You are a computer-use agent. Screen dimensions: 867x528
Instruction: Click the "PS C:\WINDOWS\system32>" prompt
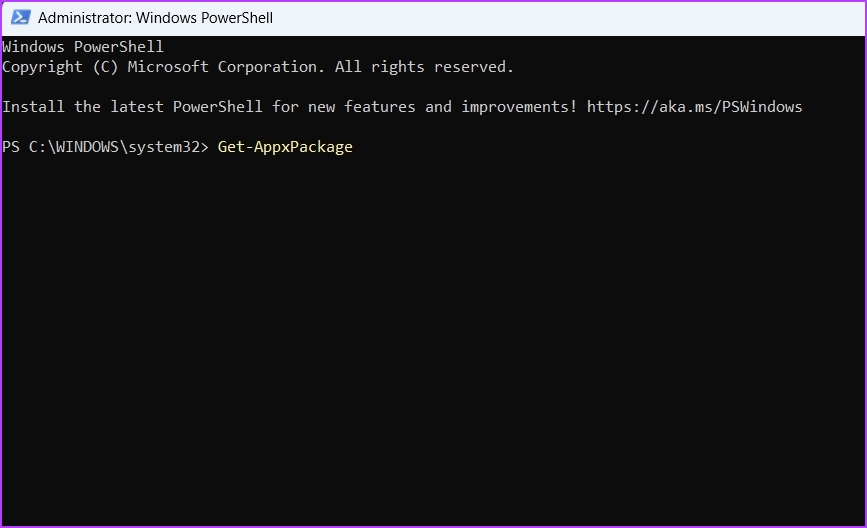(x=105, y=147)
